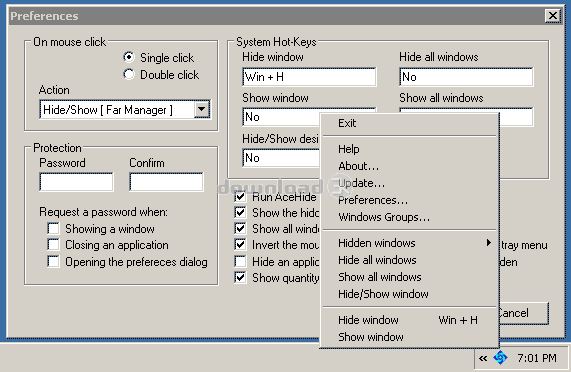Viewport: 571px width, 372px height.
Task: Close the Preferences dialog
Action: (552, 16)
